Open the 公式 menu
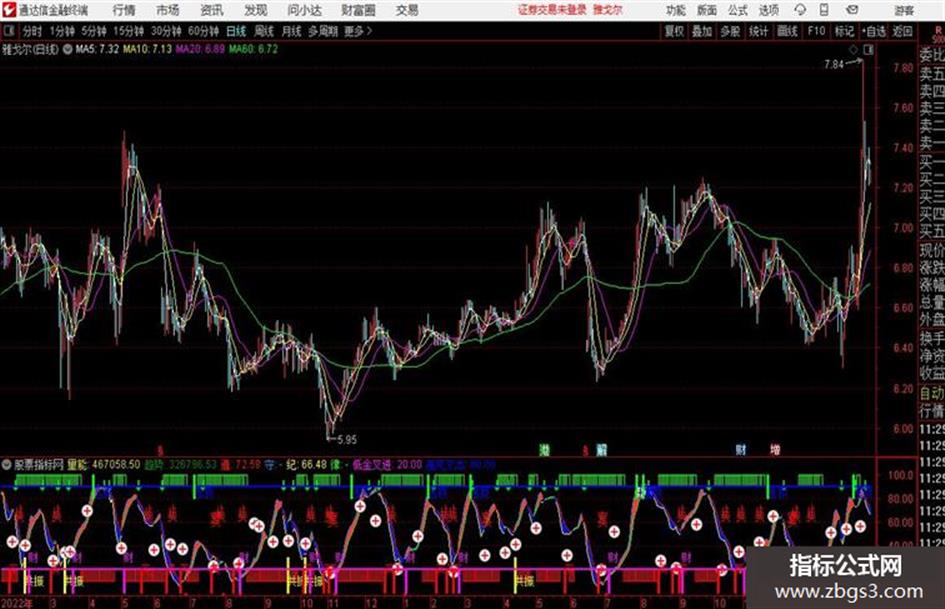The width and height of the screenshot is (945, 609). click(738, 10)
